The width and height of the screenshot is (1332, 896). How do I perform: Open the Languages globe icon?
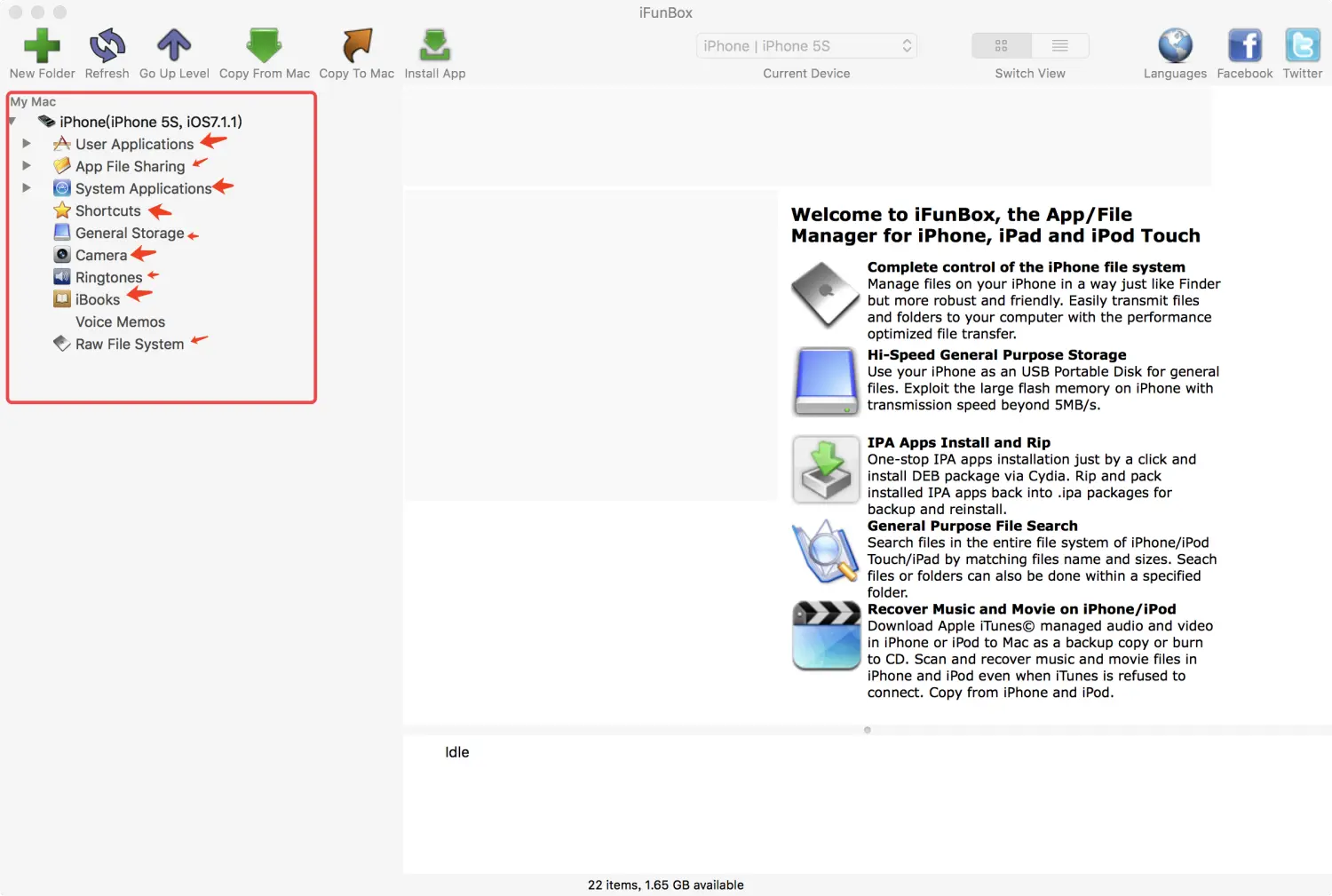(x=1175, y=45)
